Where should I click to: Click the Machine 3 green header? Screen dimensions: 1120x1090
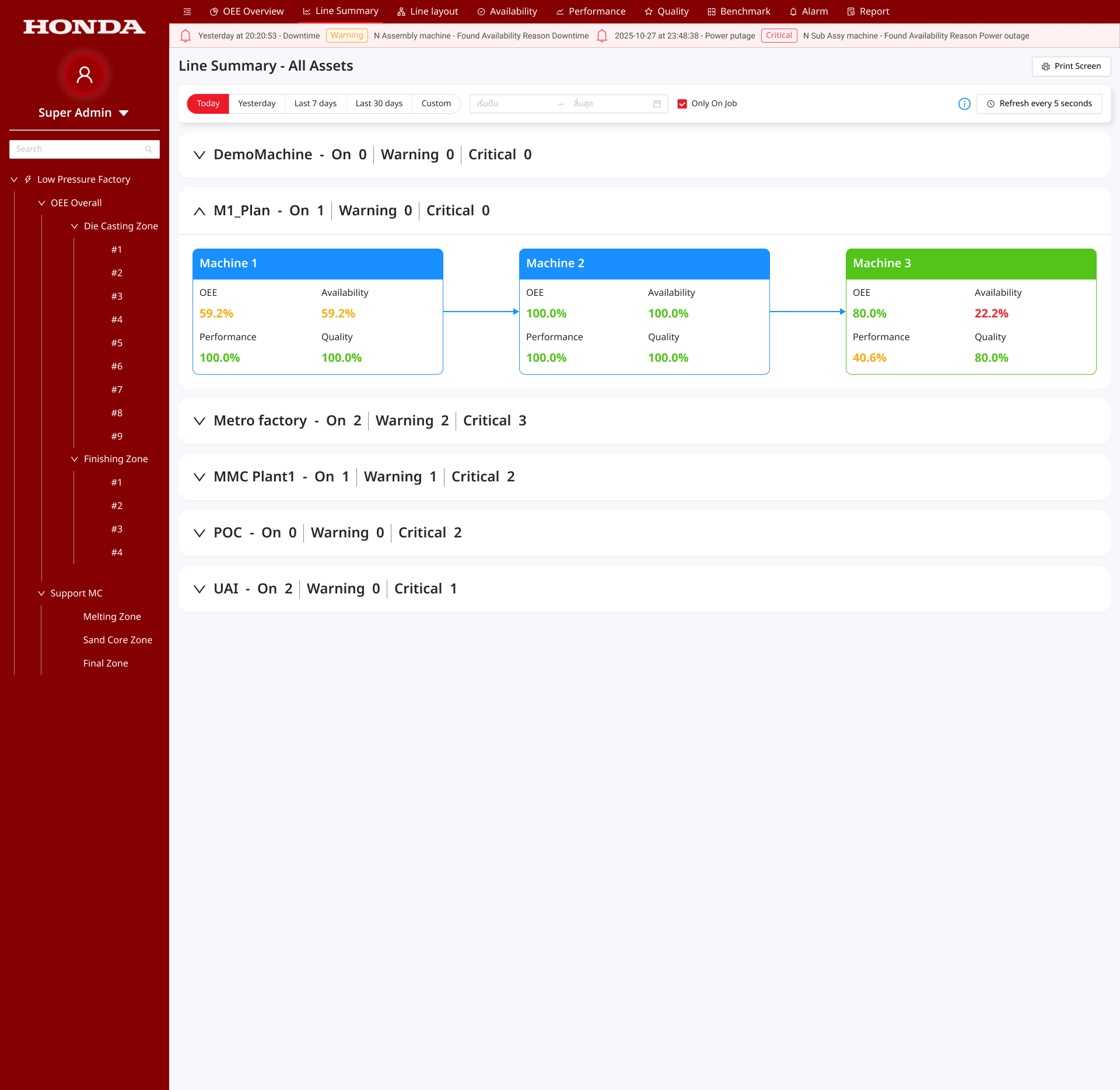pyautogui.click(x=971, y=264)
